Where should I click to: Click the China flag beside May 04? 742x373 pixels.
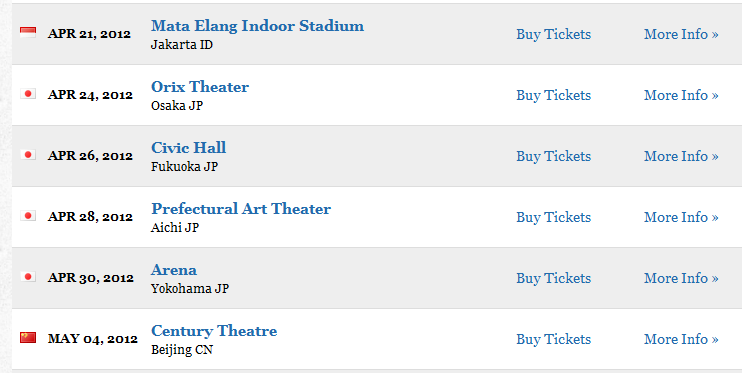pos(28,337)
